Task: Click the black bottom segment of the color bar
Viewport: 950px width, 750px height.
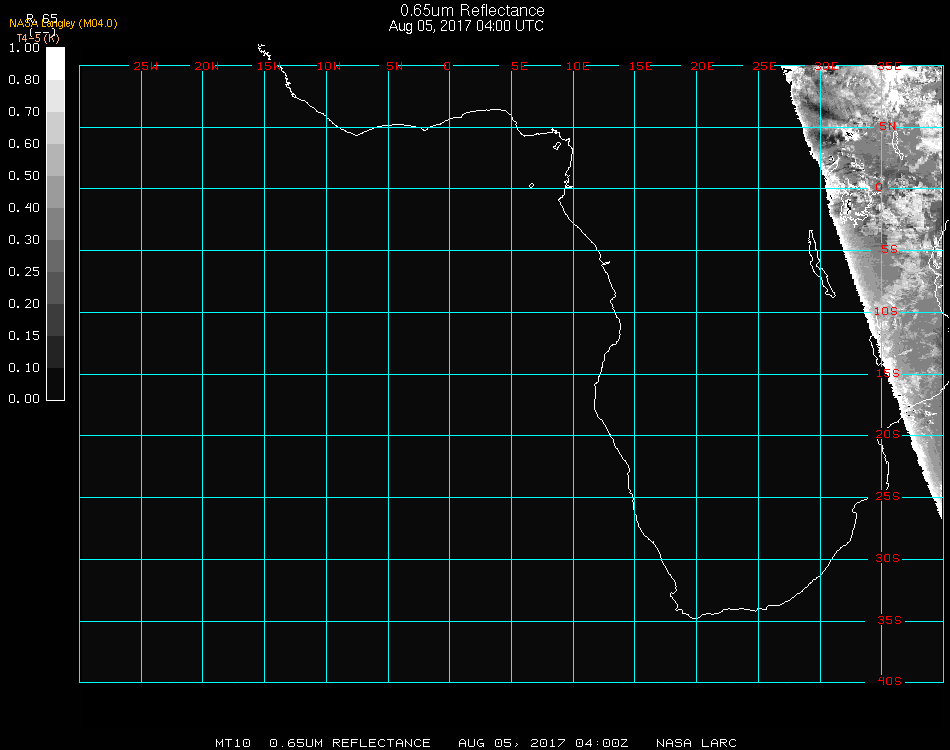Action: pos(55,383)
